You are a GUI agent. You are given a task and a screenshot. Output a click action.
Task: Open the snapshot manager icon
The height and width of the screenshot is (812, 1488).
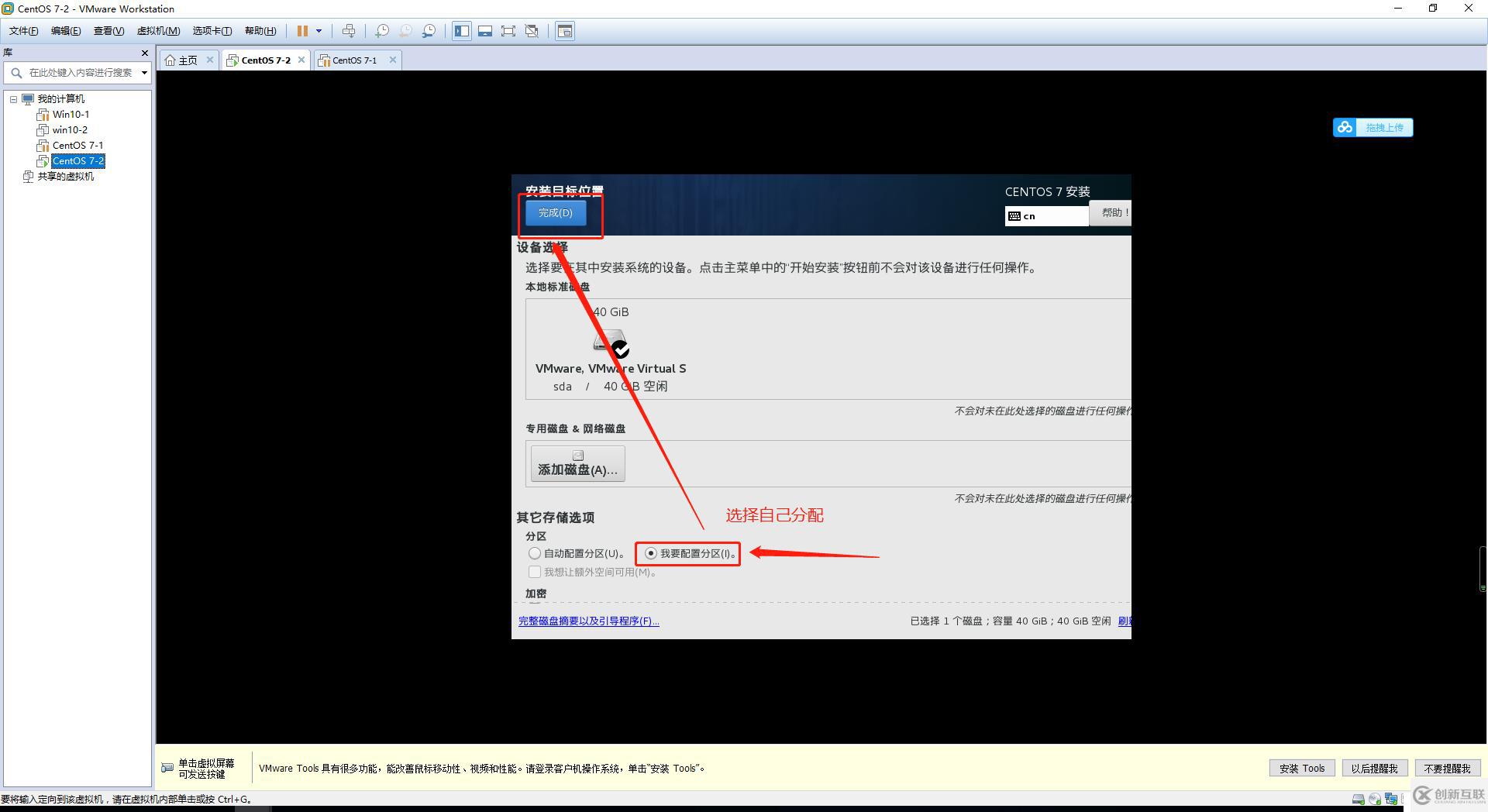(429, 31)
